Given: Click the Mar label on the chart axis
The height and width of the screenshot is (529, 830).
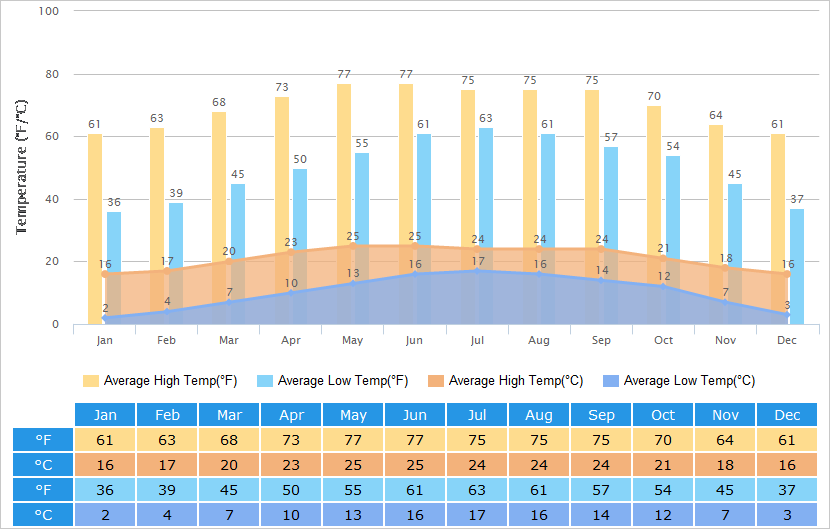Looking at the screenshot, I should (x=229, y=341).
